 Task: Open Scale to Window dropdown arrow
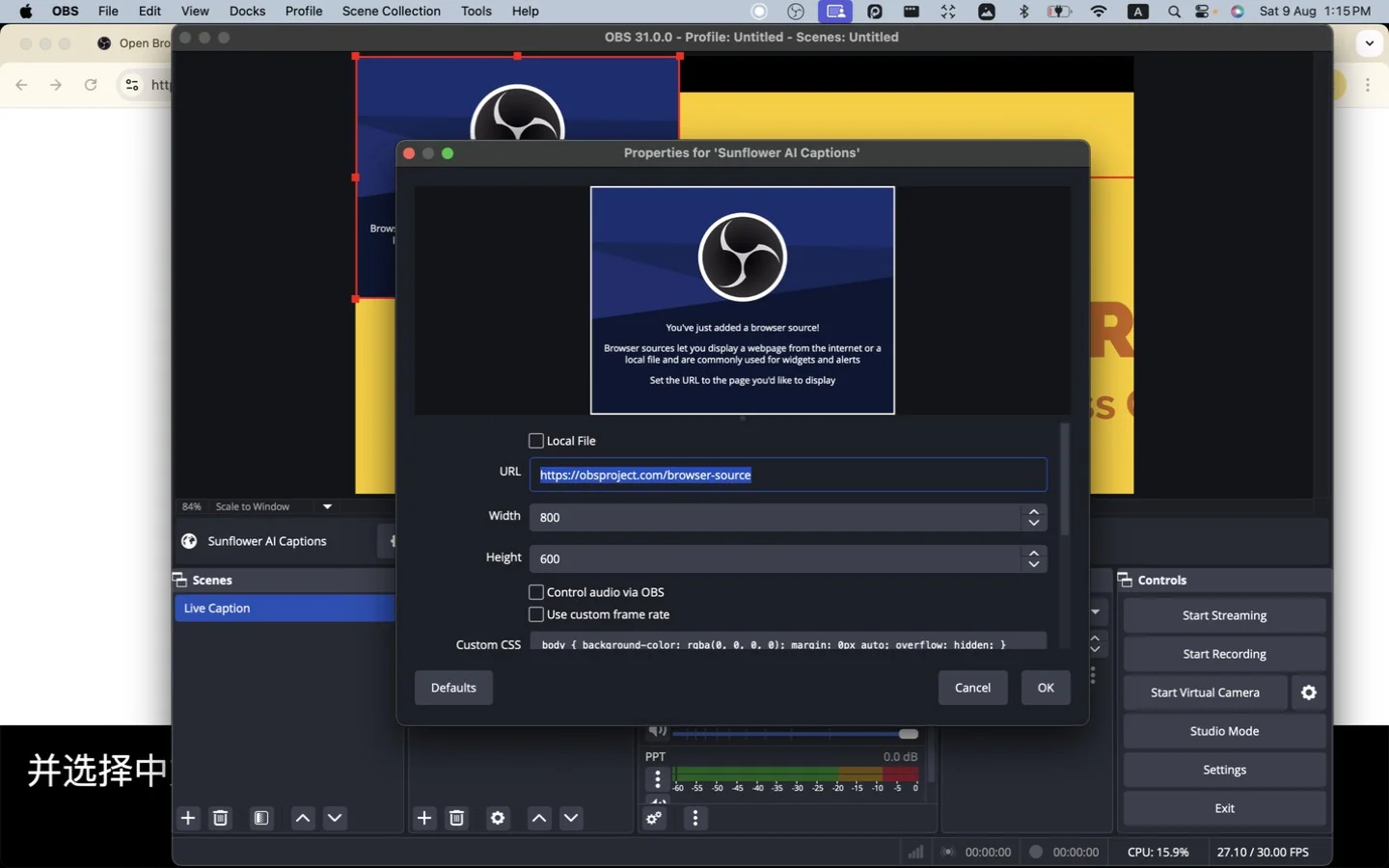(x=327, y=506)
